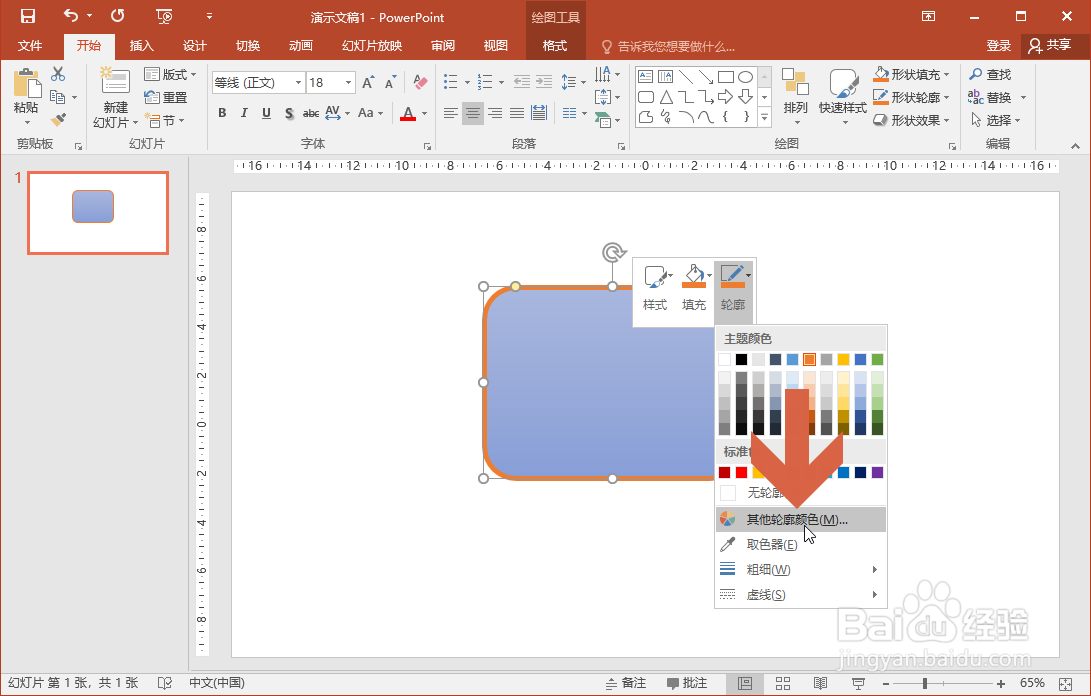
Task: Open the font size dropdown
Action: tap(349, 82)
